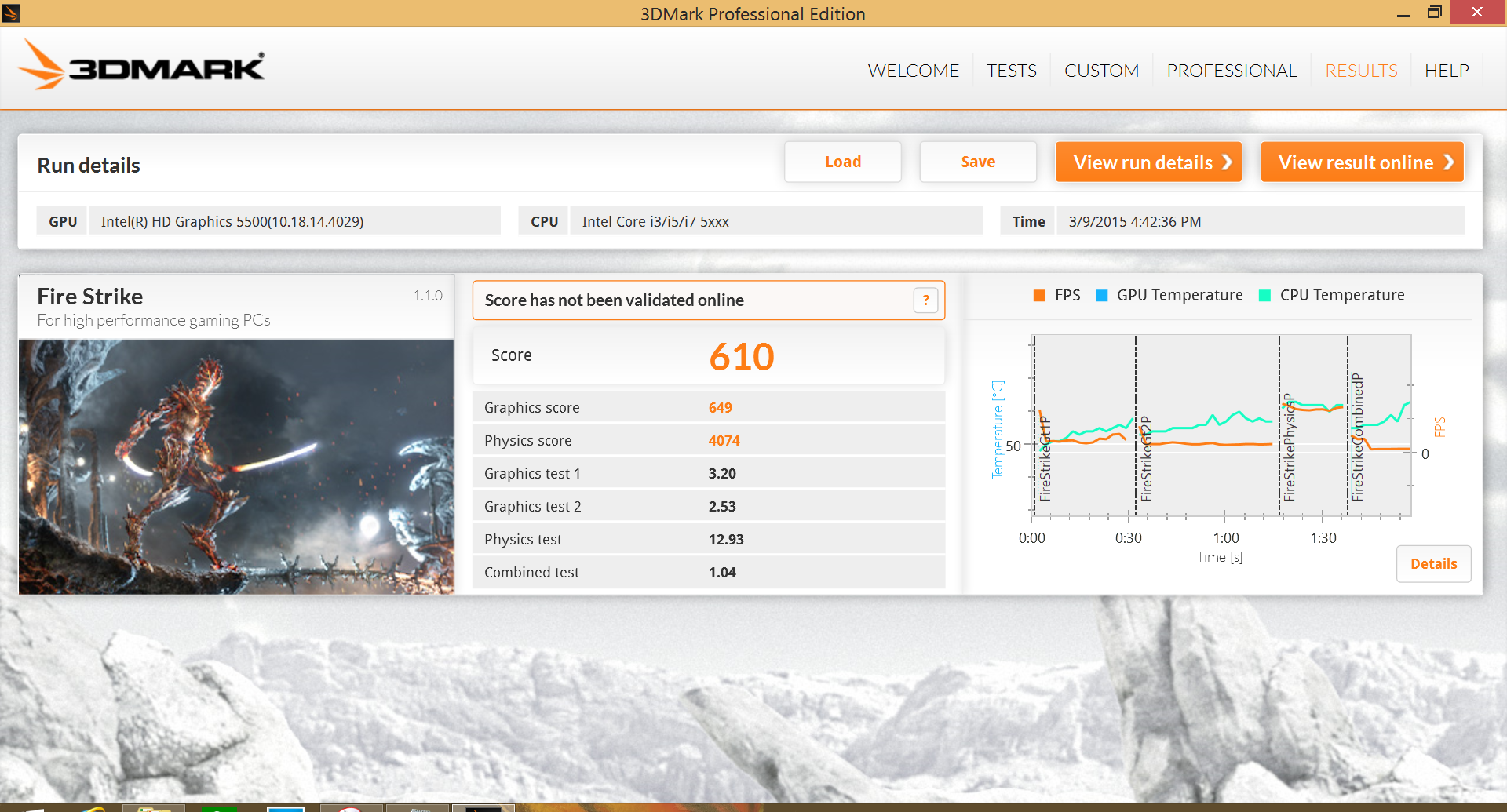
Task: Click the 'Score has not been validated online' message
Action: (x=614, y=300)
